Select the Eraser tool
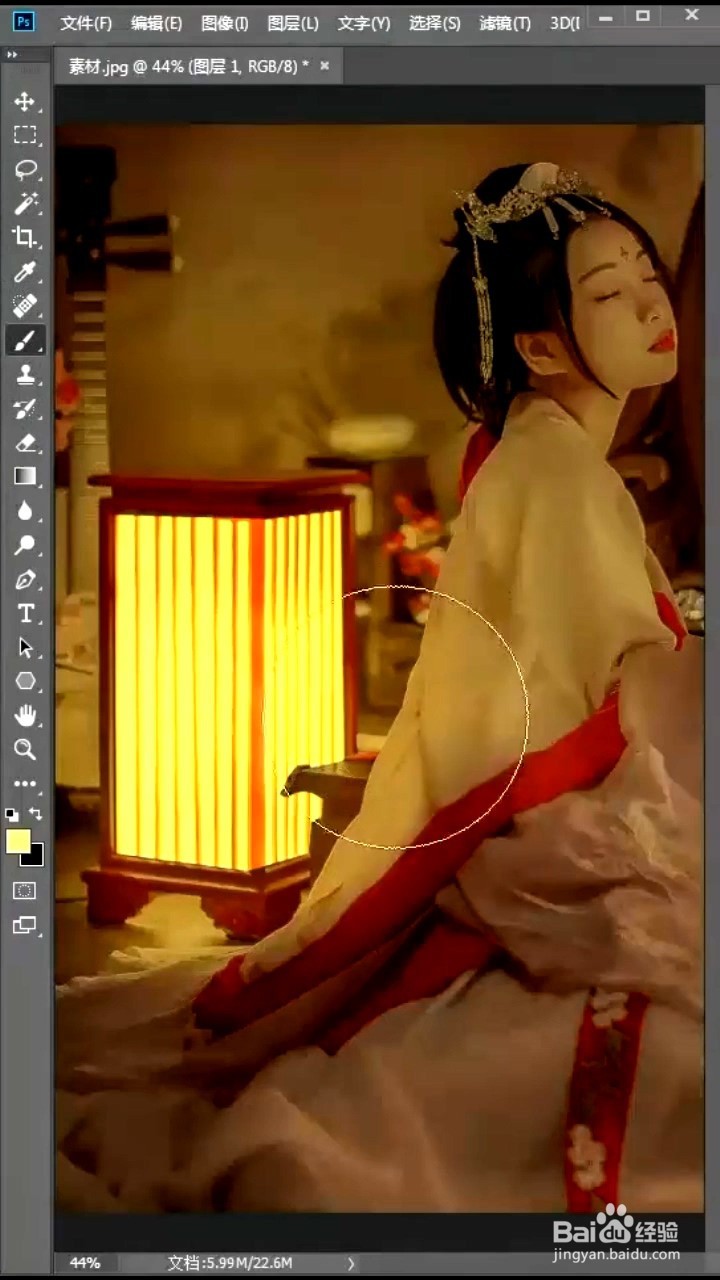The image size is (720, 1280). point(25,442)
